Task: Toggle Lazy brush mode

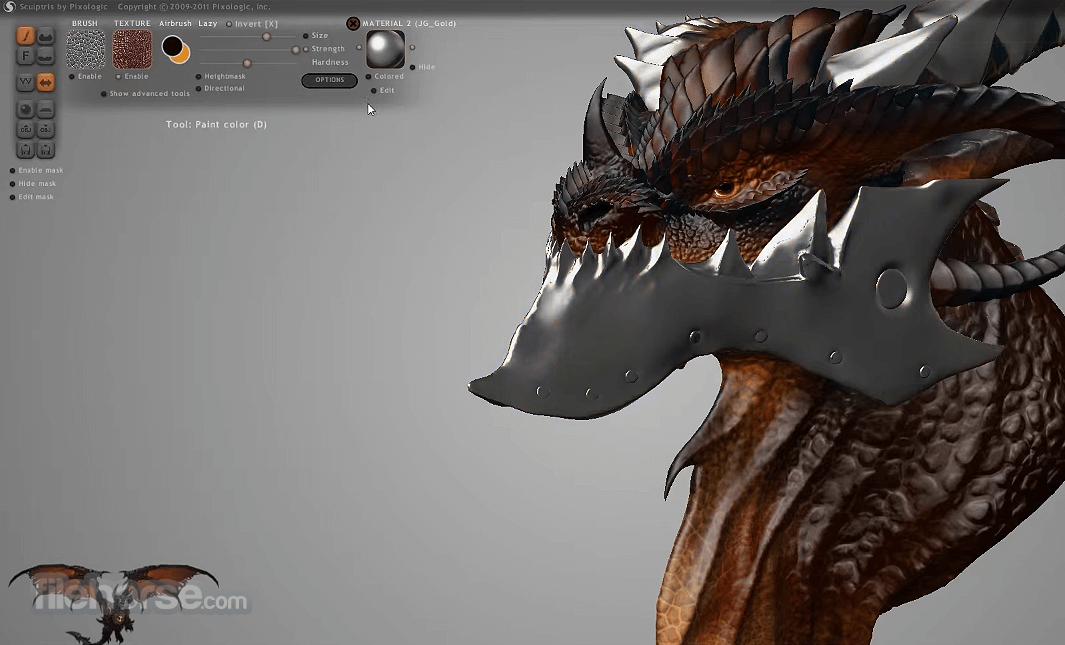Action: [208, 23]
